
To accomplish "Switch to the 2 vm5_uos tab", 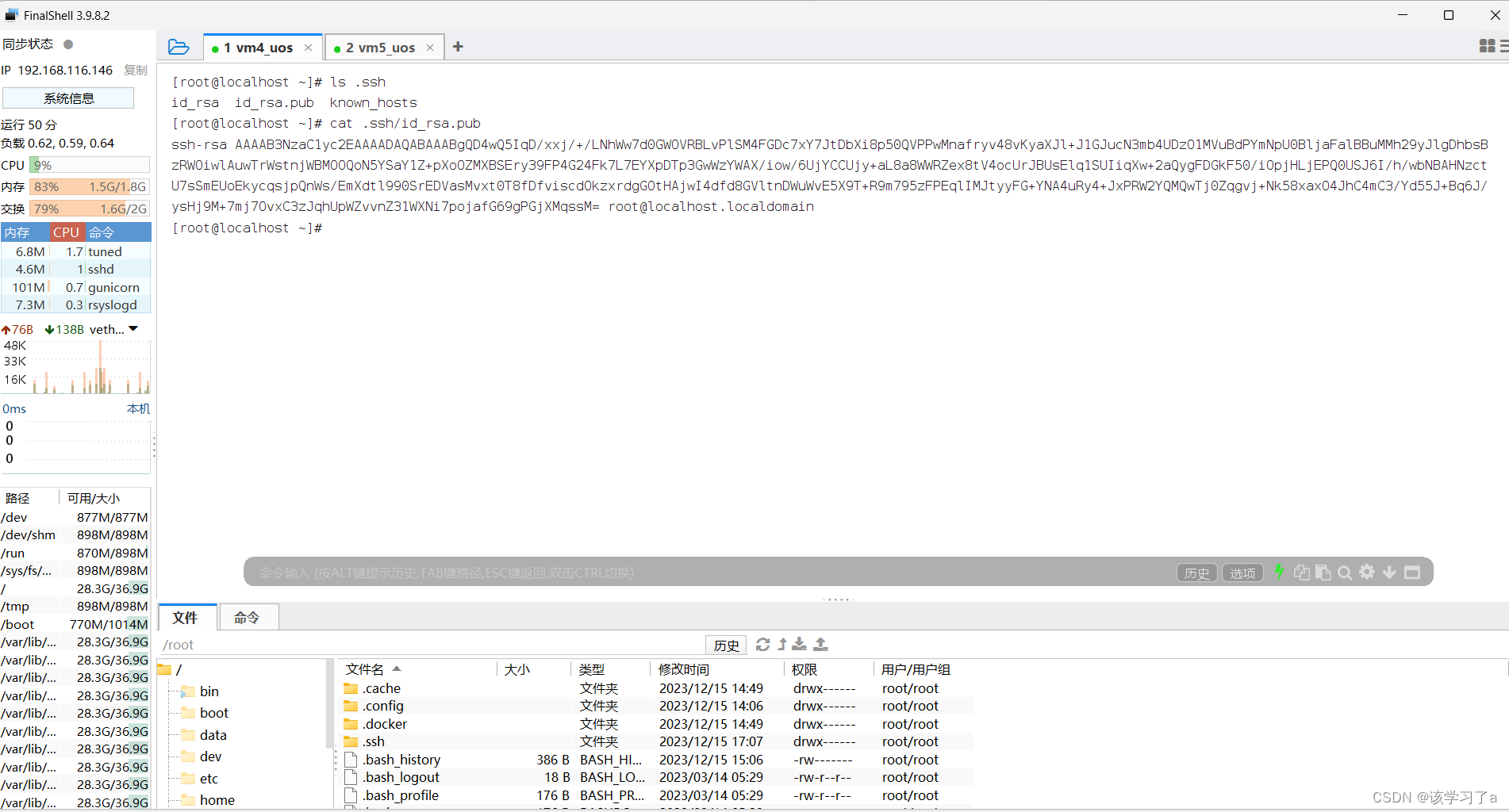I will [x=385, y=48].
